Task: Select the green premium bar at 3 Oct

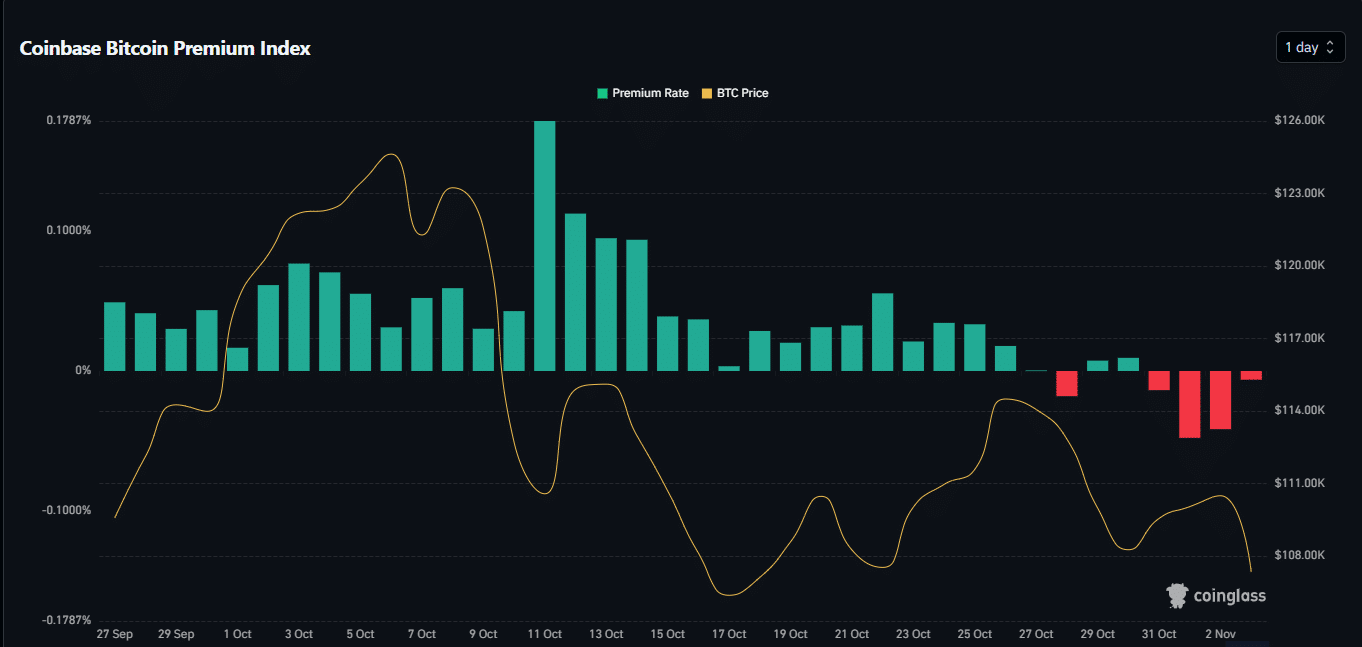Action: pyautogui.click(x=299, y=317)
